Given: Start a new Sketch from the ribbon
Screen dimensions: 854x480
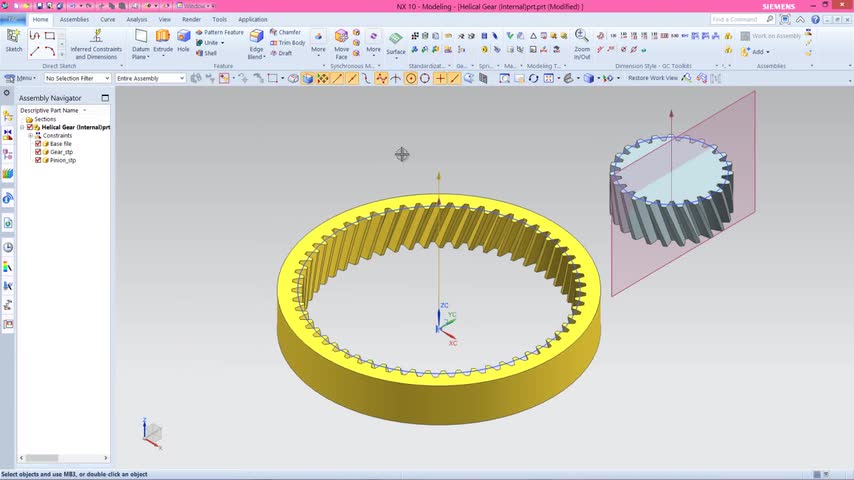Looking at the screenshot, I should tap(13, 40).
